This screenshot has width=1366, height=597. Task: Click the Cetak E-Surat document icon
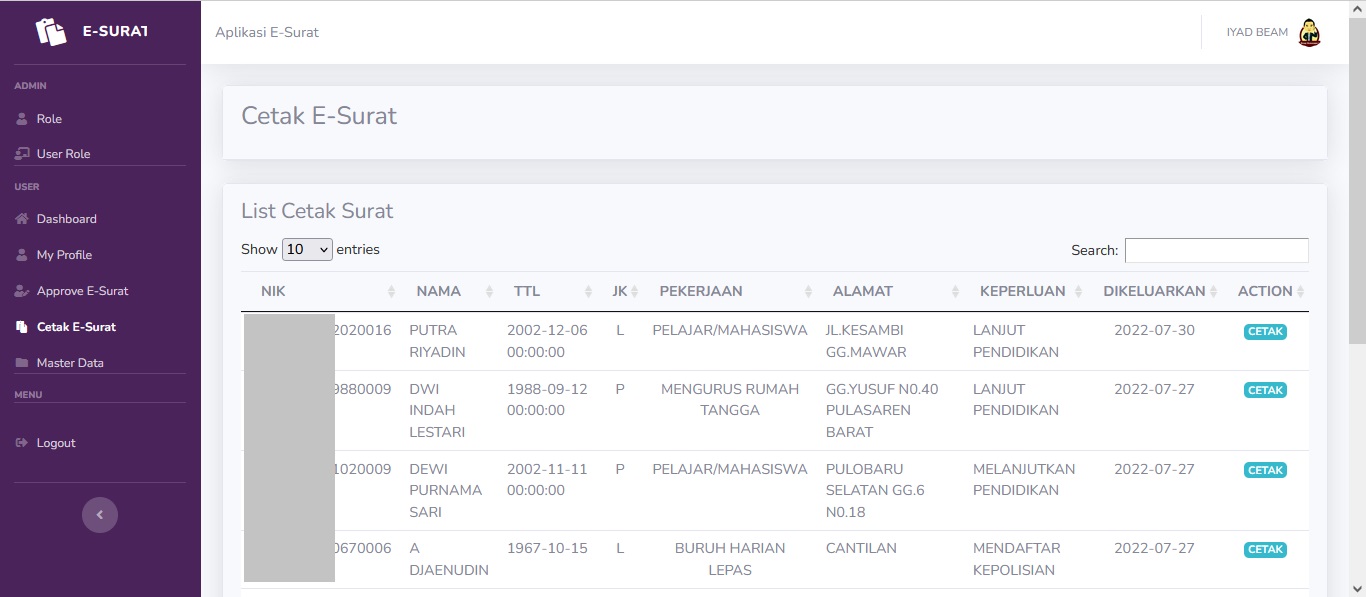click(x=20, y=326)
